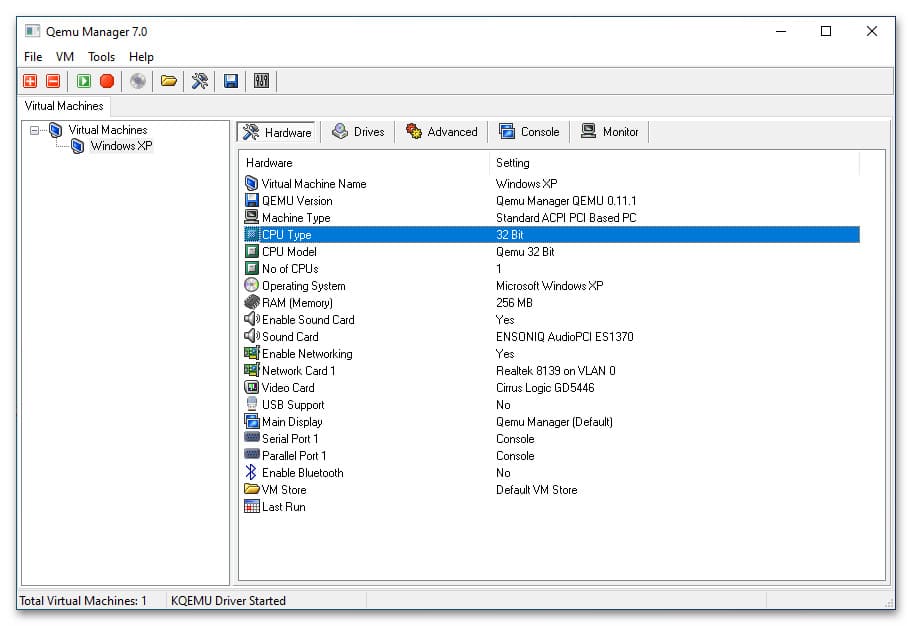Viewport: 912px width, 626px height.
Task: Click the 'Qemu 32 Bit' setting value
Action: [x=525, y=252]
